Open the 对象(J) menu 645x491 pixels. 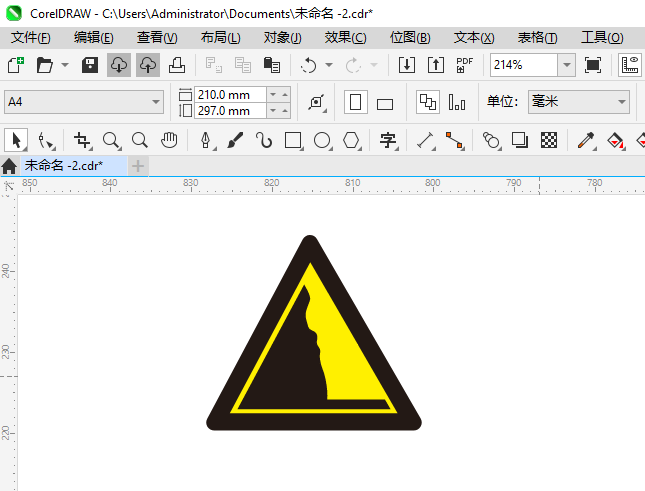[x=283, y=37]
